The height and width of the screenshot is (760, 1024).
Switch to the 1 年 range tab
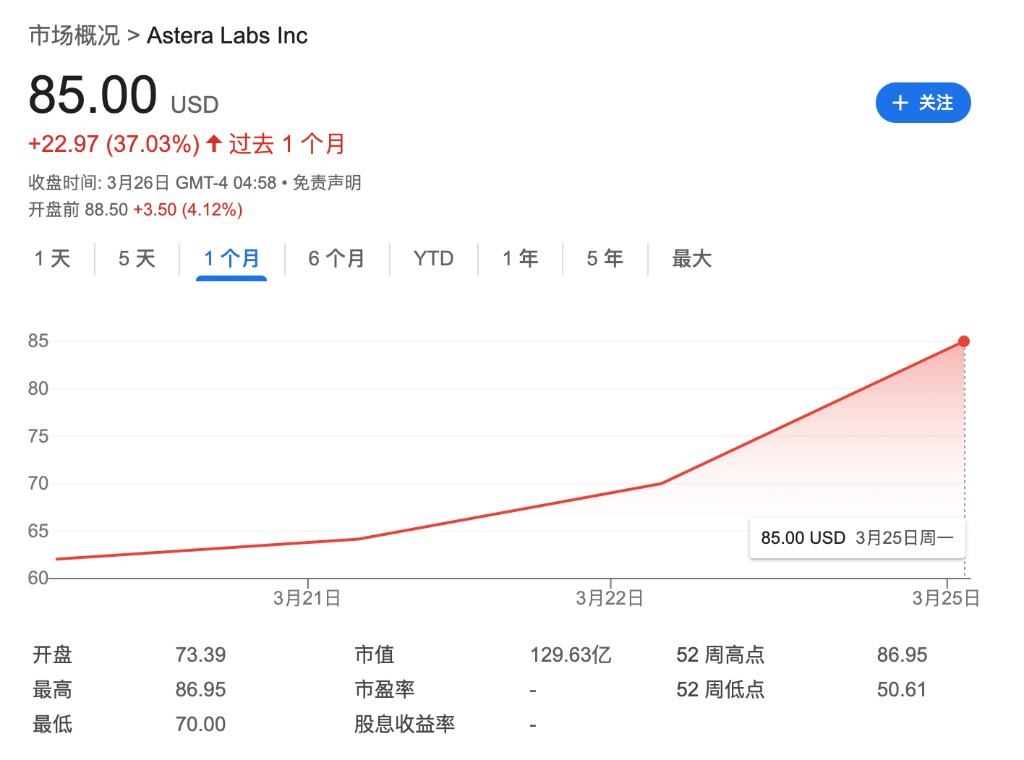pos(520,259)
